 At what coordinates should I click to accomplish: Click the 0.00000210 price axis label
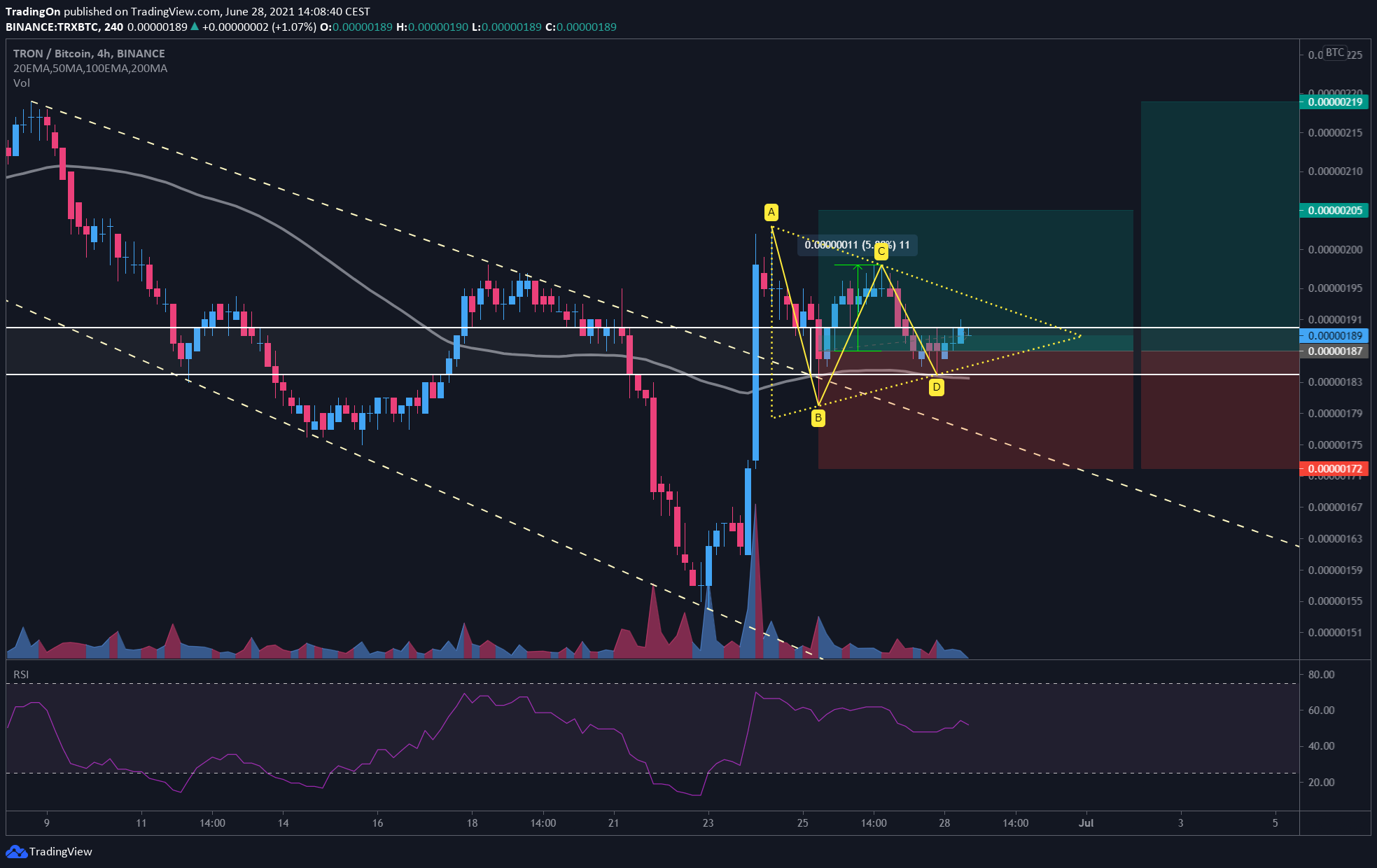point(1335,171)
